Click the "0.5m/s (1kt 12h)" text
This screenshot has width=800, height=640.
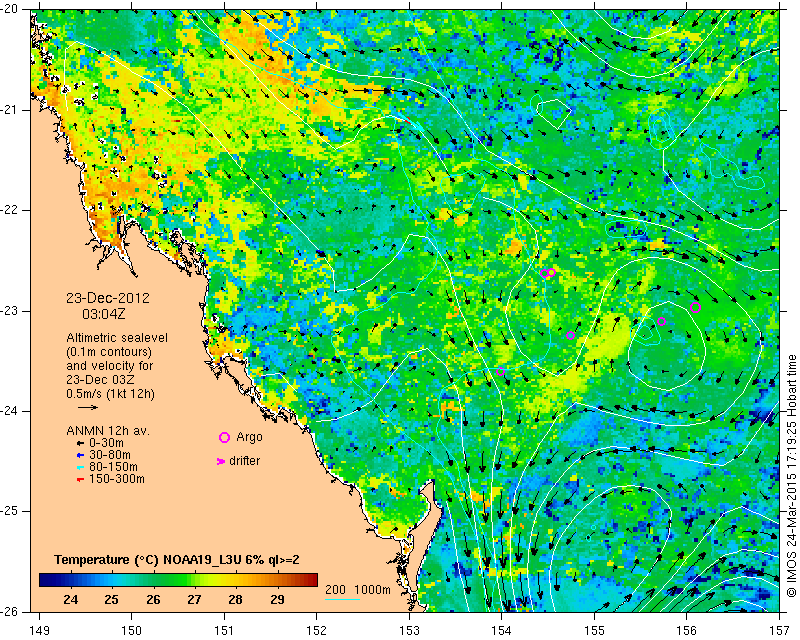(x=110, y=394)
